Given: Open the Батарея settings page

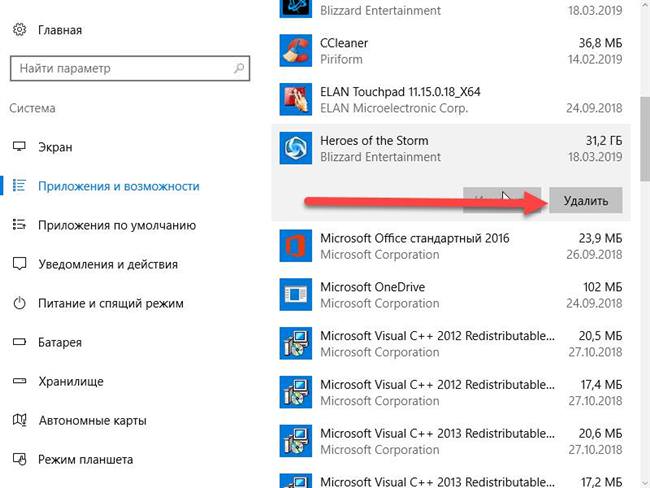Looking at the screenshot, I should tap(60, 342).
